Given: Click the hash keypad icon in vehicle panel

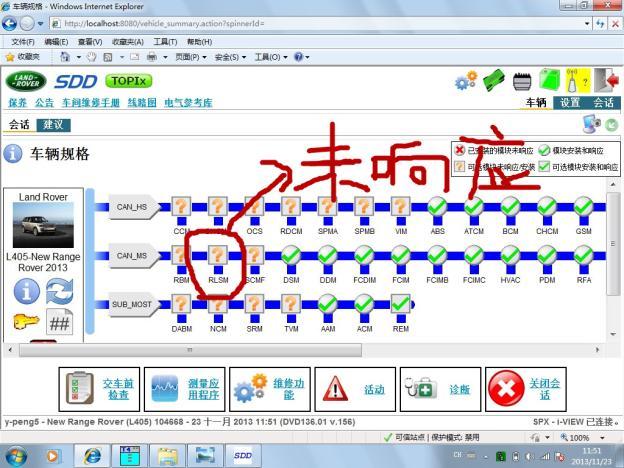Looking at the screenshot, I should click(60, 321).
